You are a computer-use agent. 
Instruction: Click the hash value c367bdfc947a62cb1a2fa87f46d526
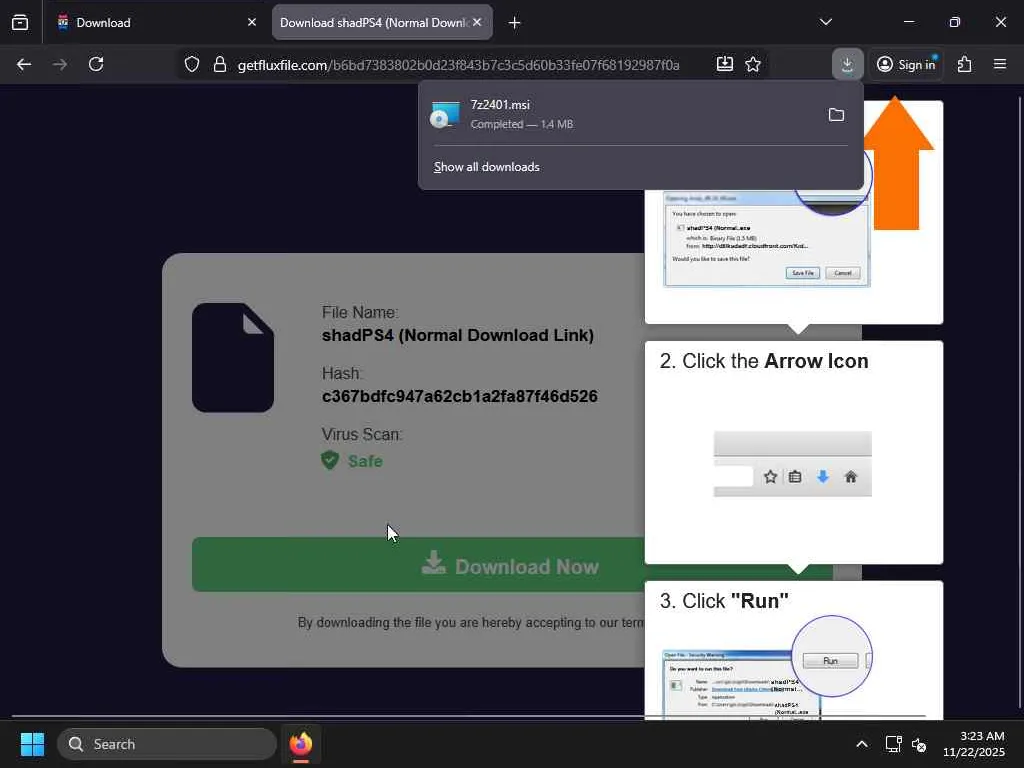460,396
